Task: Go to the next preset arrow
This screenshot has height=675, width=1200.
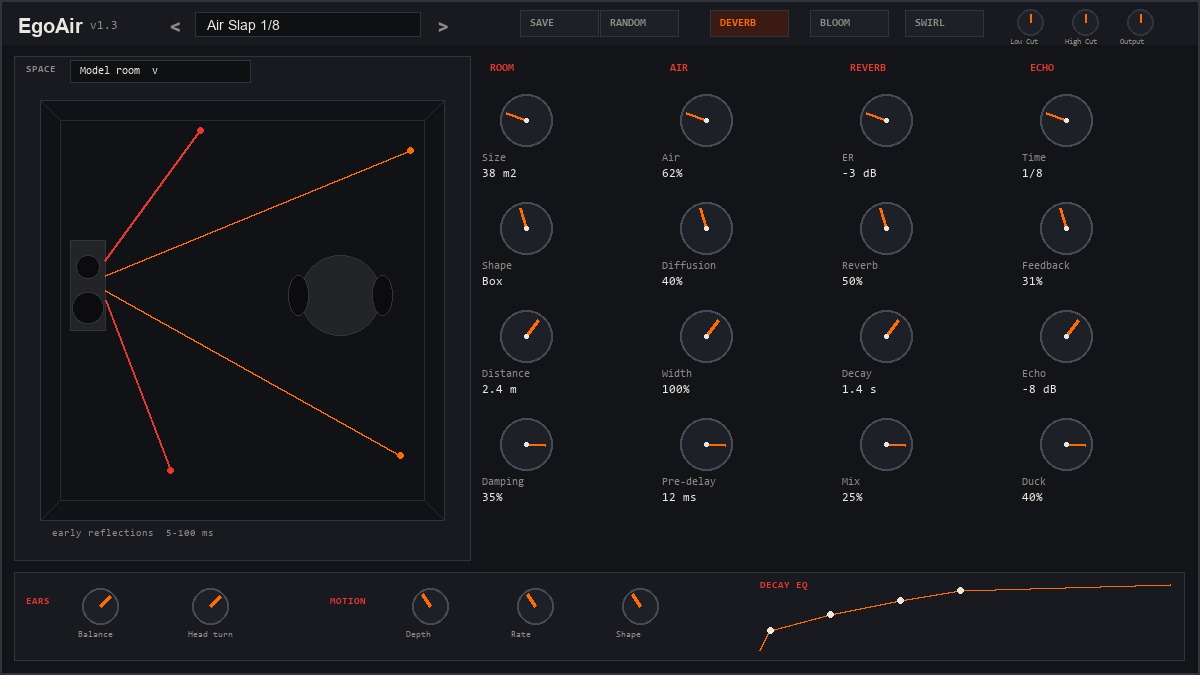Action: click(443, 27)
